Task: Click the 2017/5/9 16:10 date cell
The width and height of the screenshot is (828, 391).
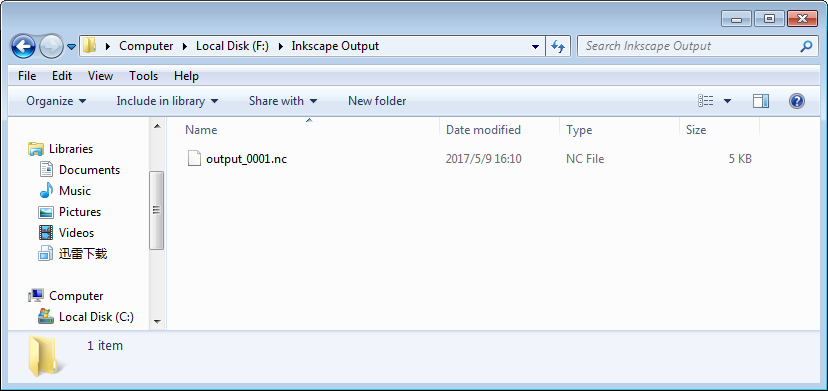Action: coord(484,159)
